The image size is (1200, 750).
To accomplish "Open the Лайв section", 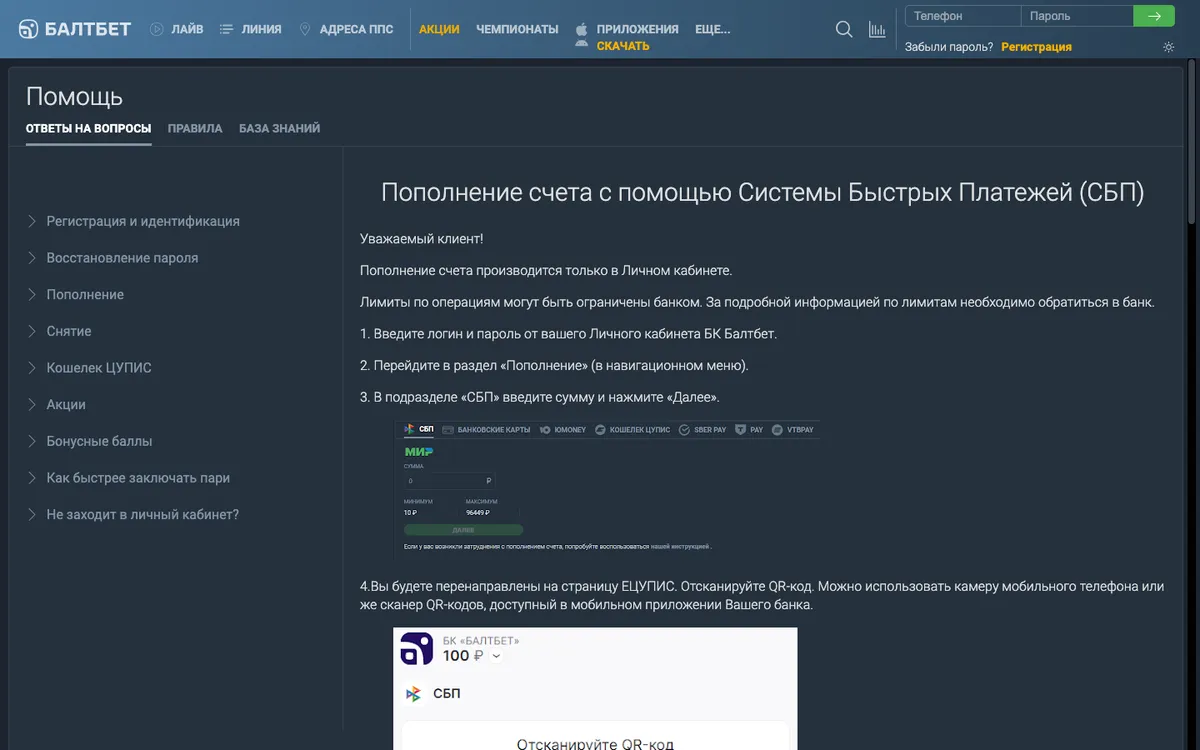I will coord(176,29).
